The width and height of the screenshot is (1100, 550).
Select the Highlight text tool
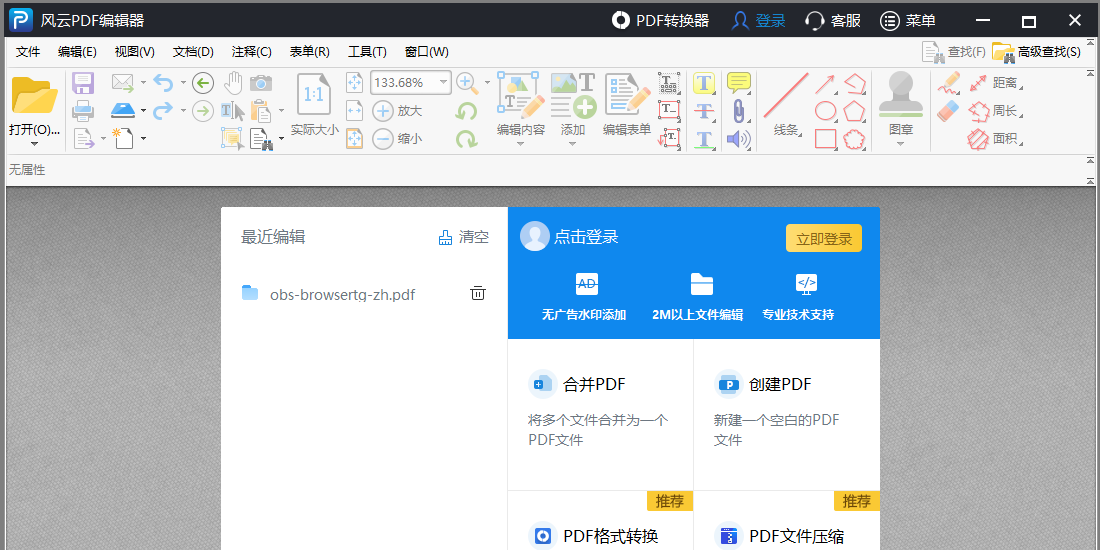click(x=704, y=83)
